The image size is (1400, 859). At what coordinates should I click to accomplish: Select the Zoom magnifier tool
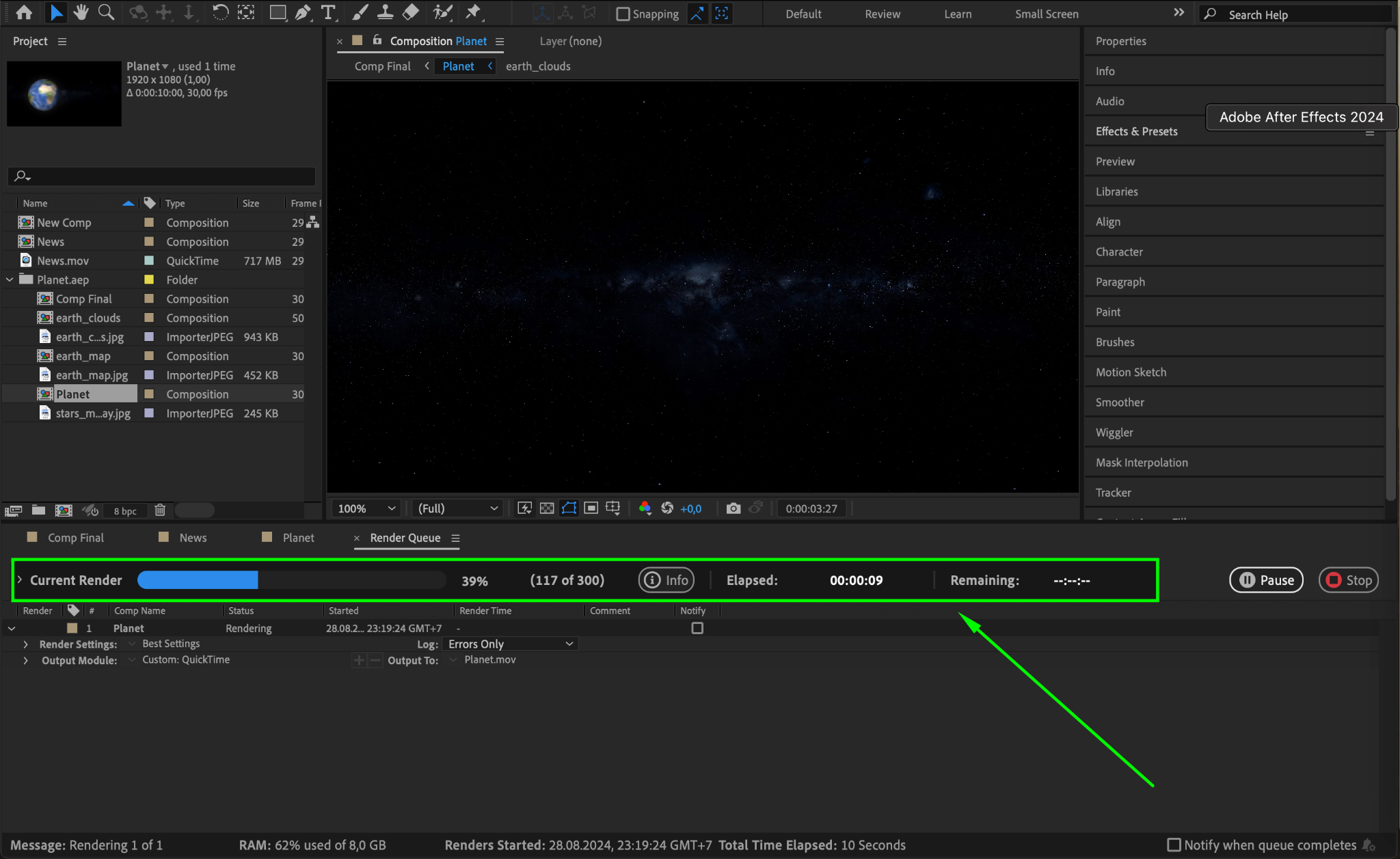(106, 12)
